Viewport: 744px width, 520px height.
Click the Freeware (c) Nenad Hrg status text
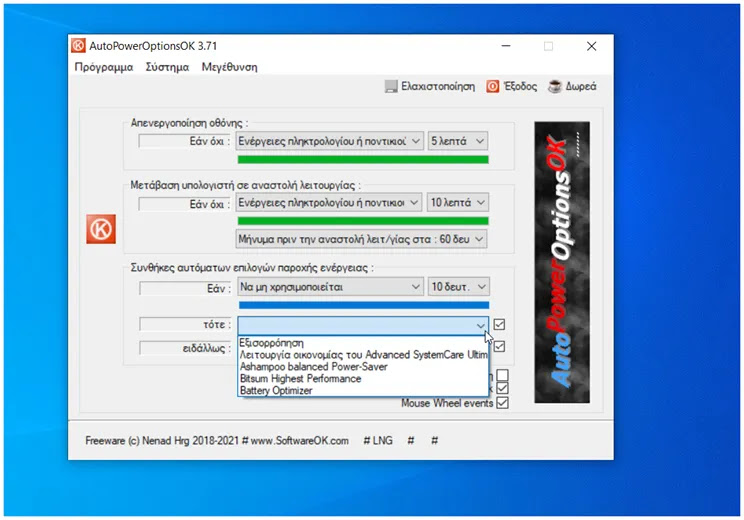point(162,441)
